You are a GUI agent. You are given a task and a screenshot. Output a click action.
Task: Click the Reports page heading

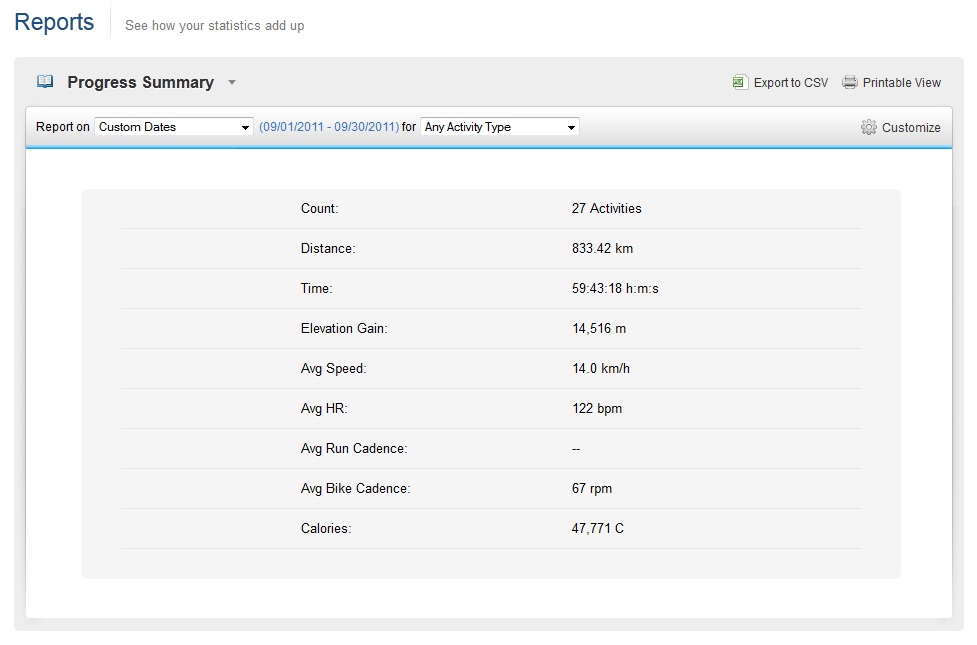click(x=54, y=22)
